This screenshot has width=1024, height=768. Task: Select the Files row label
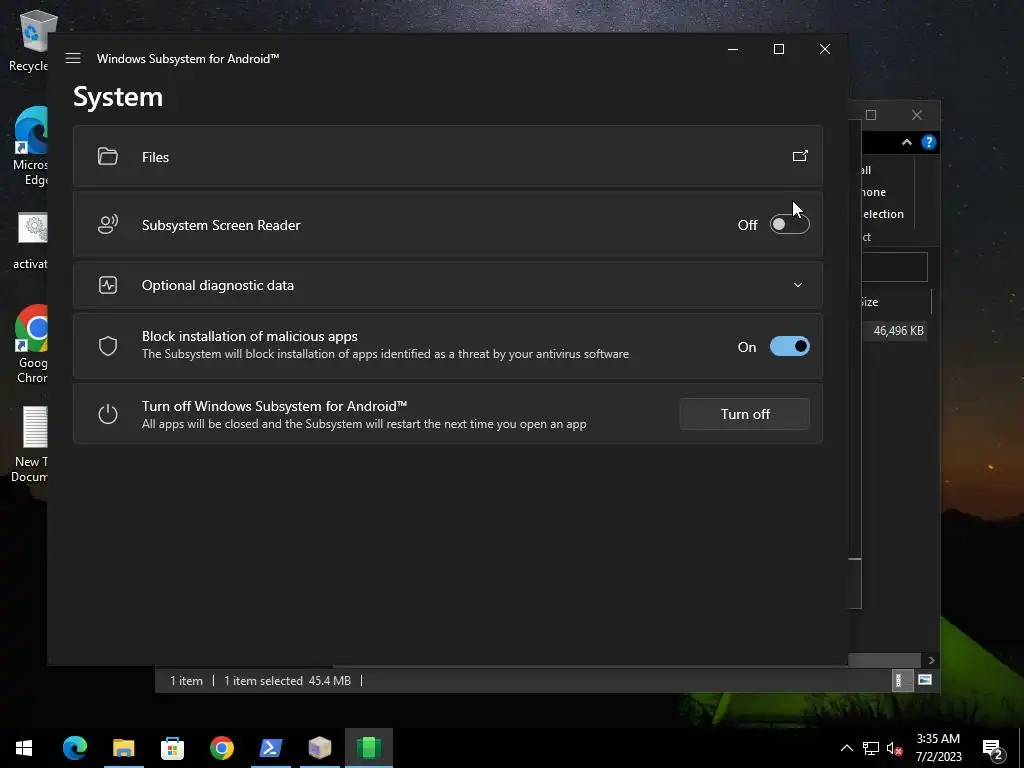pyautogui.click(x=155, y=157)
